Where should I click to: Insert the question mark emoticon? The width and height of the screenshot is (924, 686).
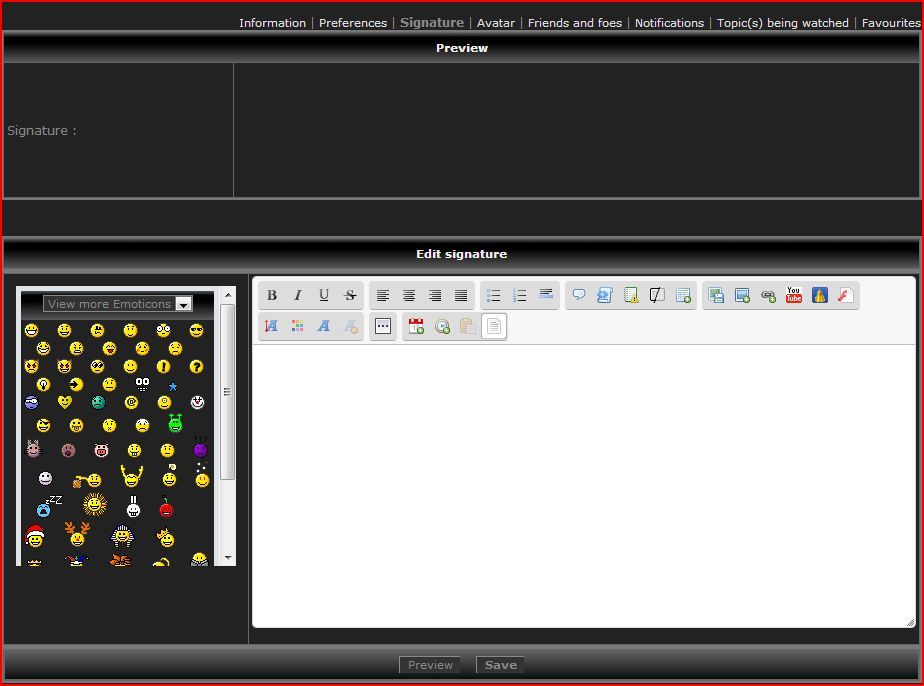click(196, 367)
